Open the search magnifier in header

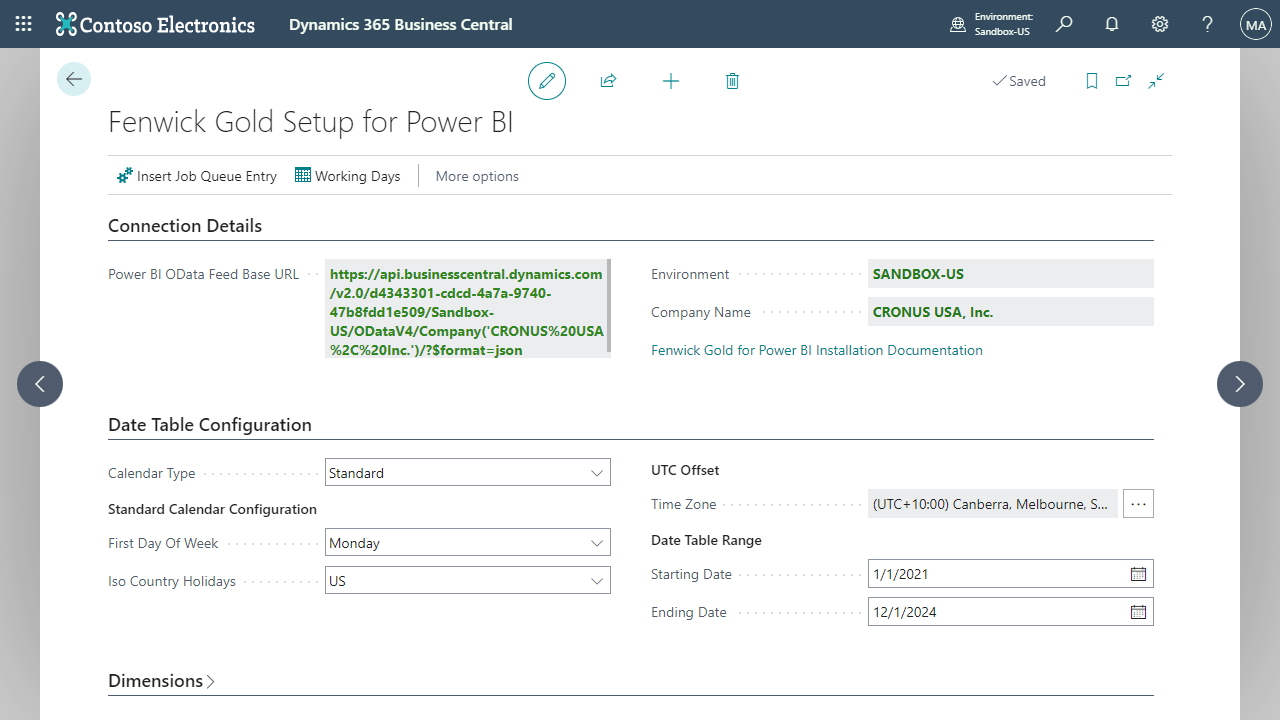coord(1064,24)
